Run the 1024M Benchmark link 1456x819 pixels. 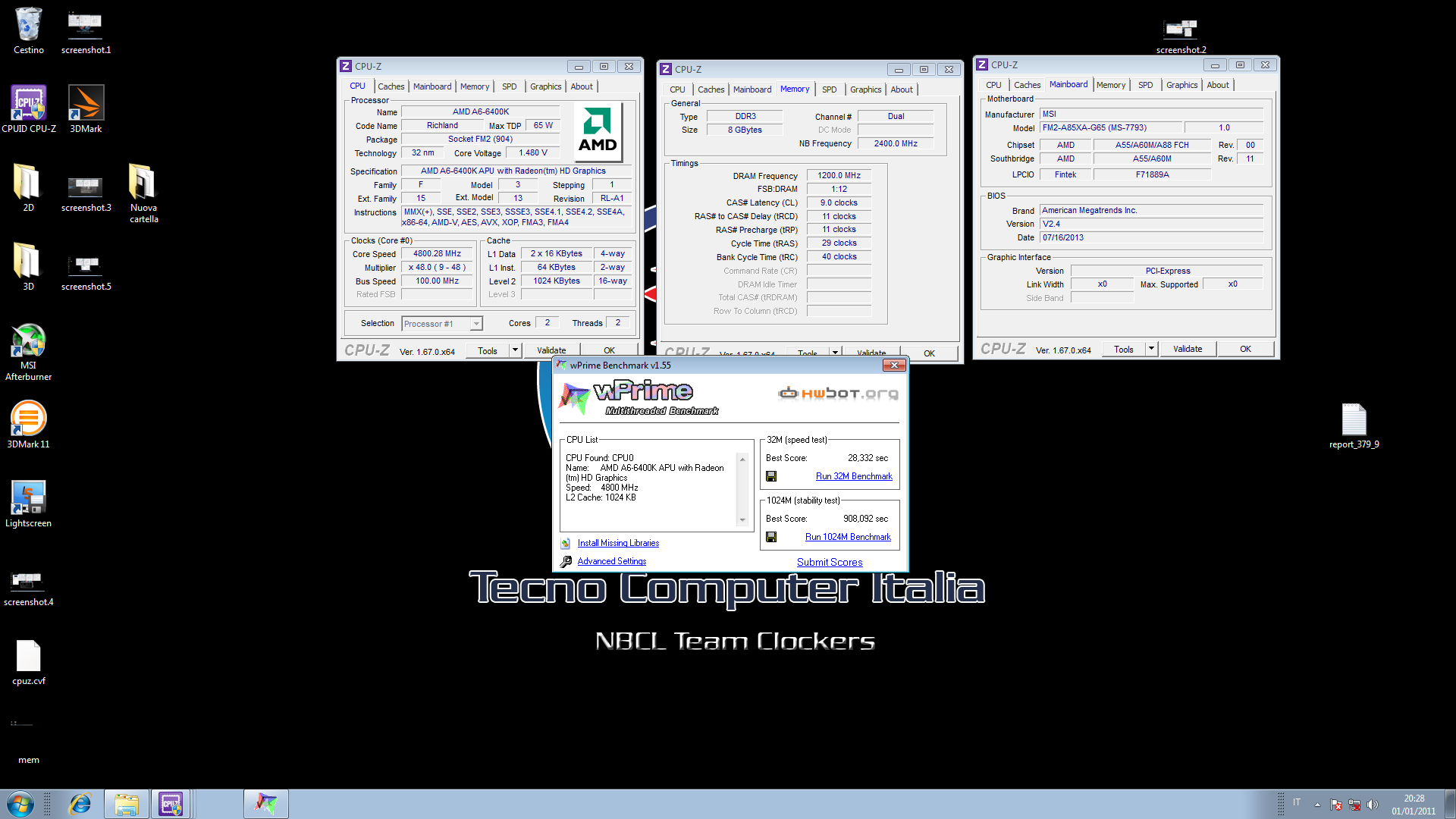pyautogui.click(x=848, y=537)
